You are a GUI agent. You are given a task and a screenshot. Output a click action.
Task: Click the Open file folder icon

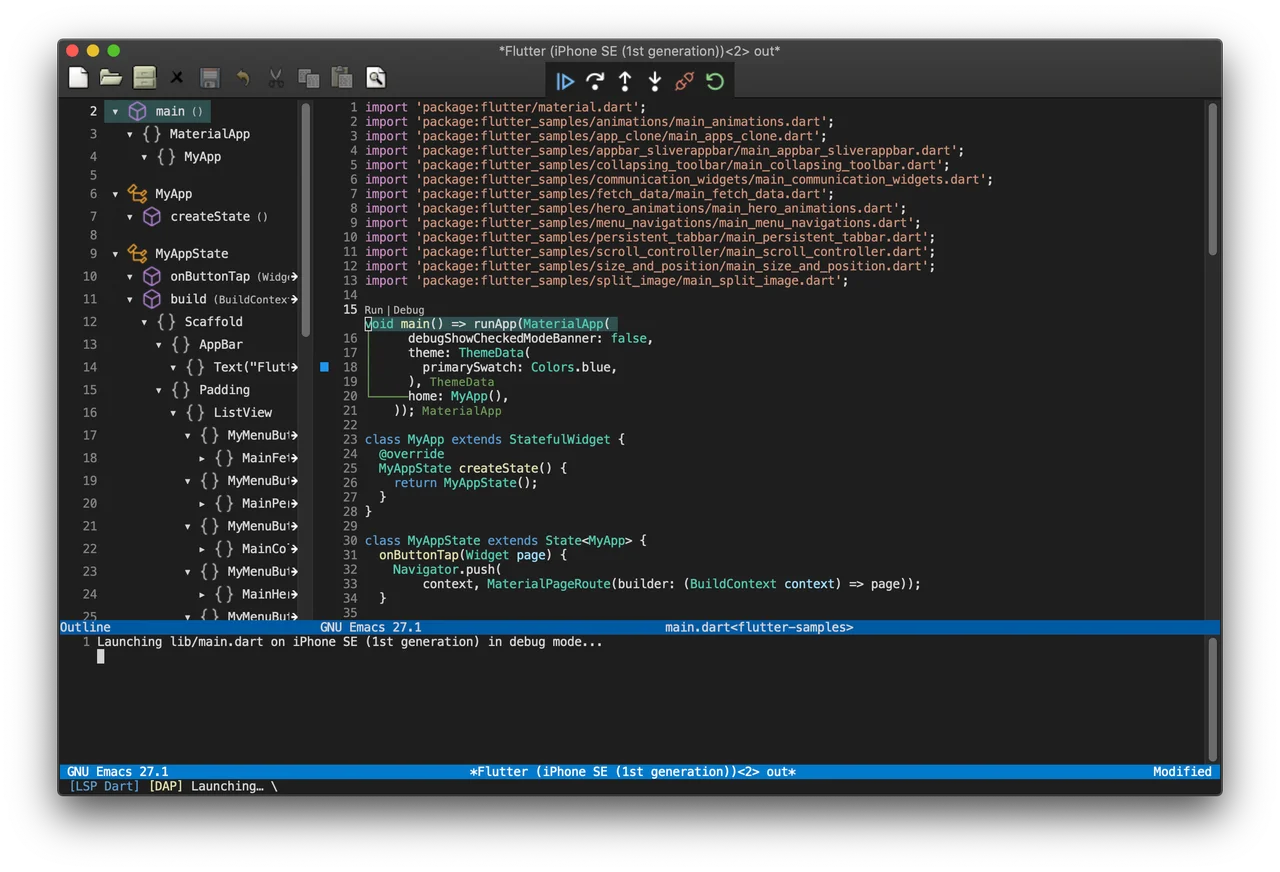[111, 77]
